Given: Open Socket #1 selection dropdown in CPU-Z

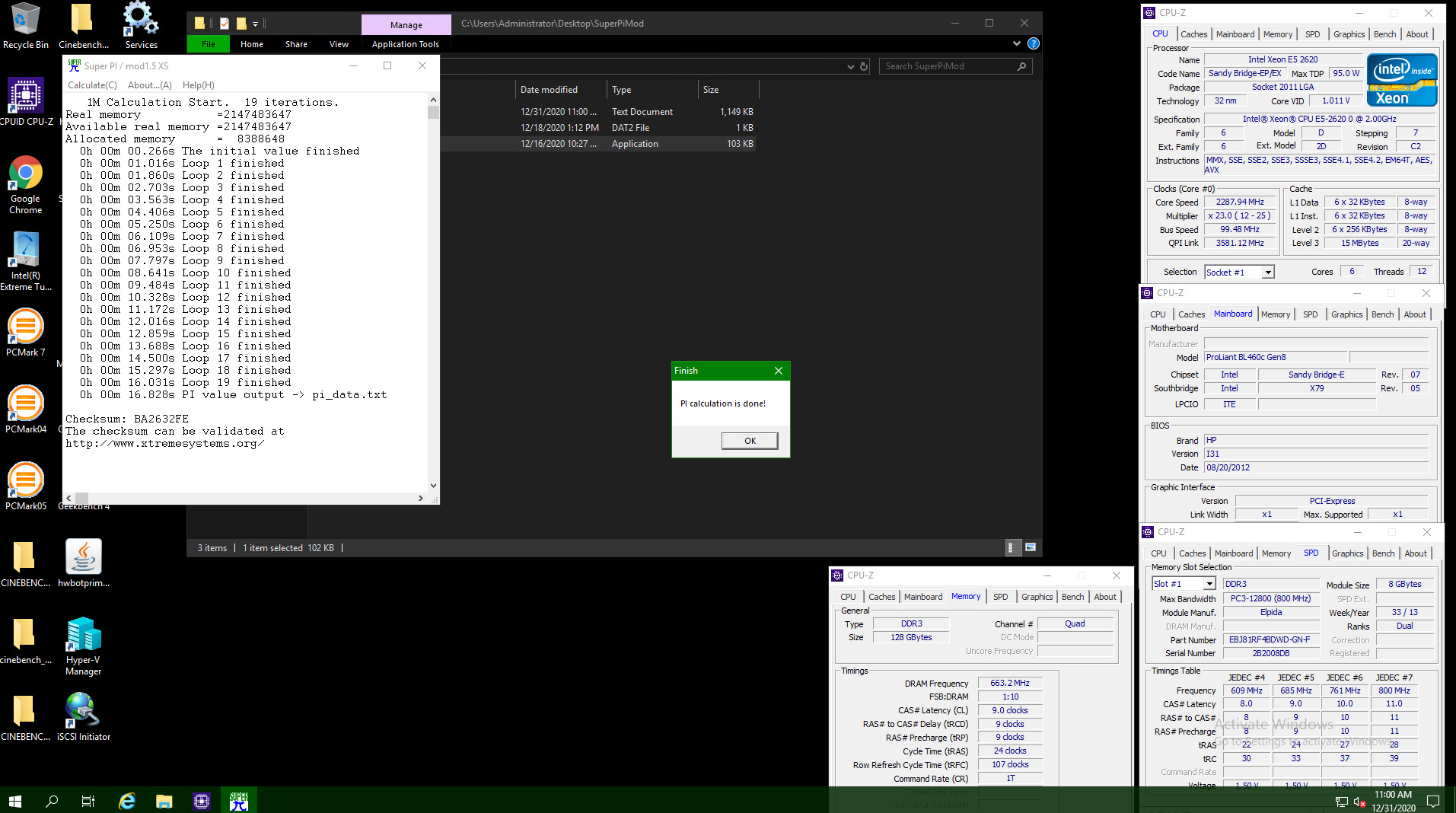Looking at the screenshot, I should (1268, 273).
